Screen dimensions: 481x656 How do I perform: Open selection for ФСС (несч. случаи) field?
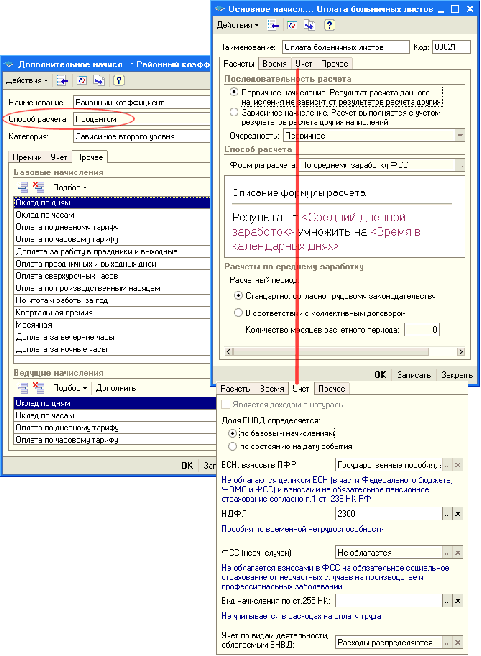pos(447,553)
